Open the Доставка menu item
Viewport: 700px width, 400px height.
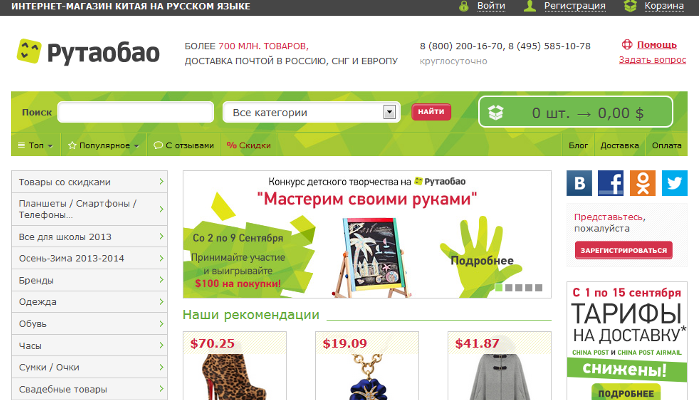coord(619,145)
